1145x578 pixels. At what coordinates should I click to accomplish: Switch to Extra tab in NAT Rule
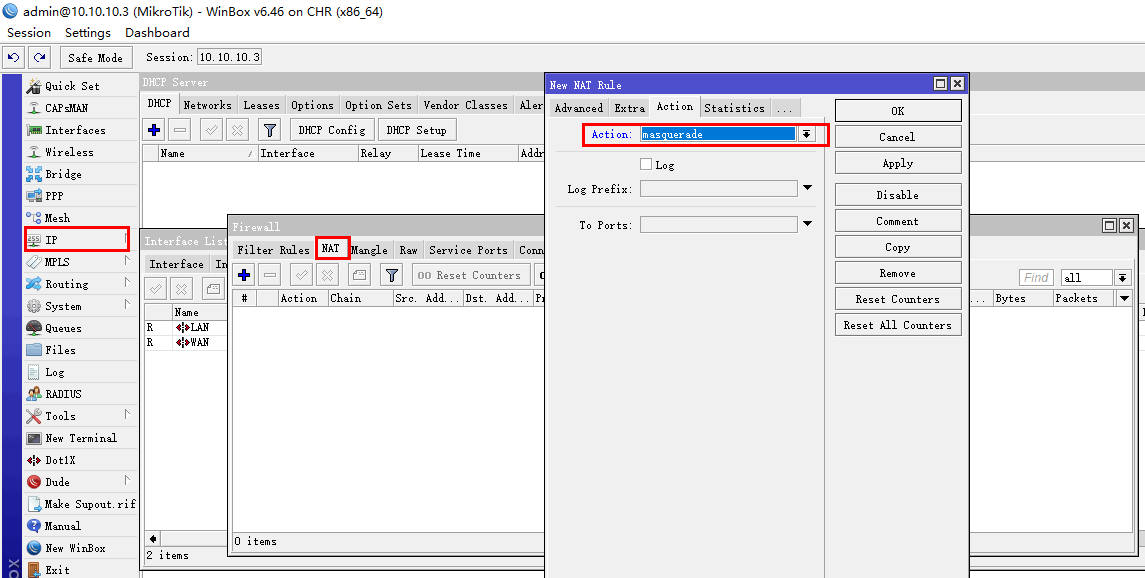629,108
